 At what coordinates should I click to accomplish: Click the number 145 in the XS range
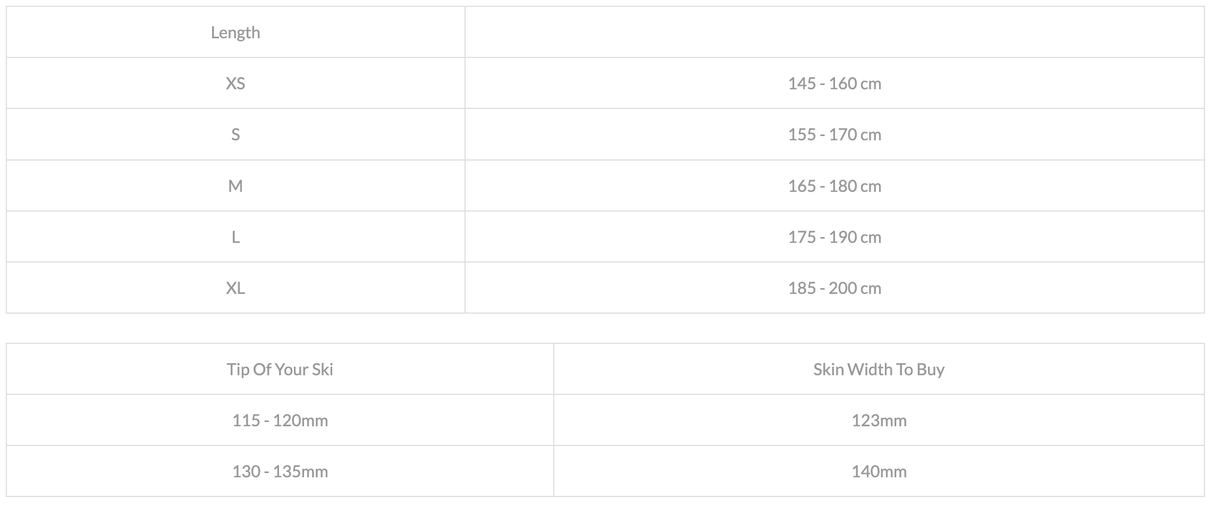pos(801,83)
